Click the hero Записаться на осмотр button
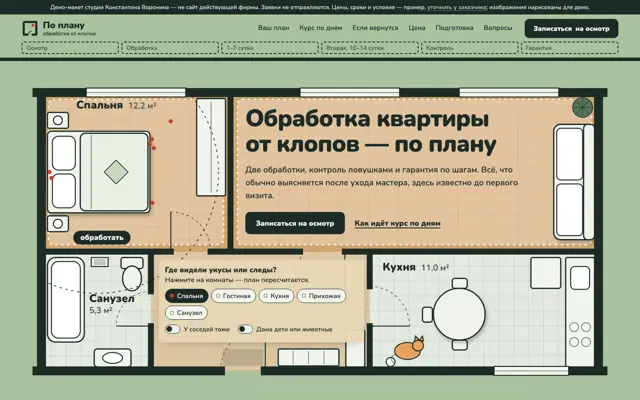Image resolution: width=640 pixels, height=400 pixels. (x=295, y=223)
